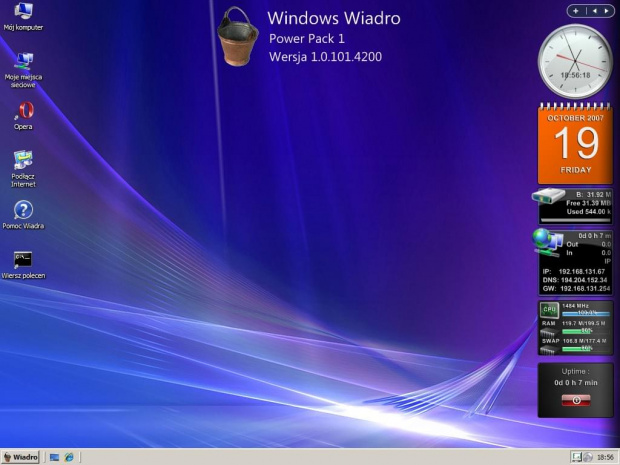This screenshot has width=620, height=465.
Task: Click the drive icon in disk gadget
Action: (x=548, y=196)
